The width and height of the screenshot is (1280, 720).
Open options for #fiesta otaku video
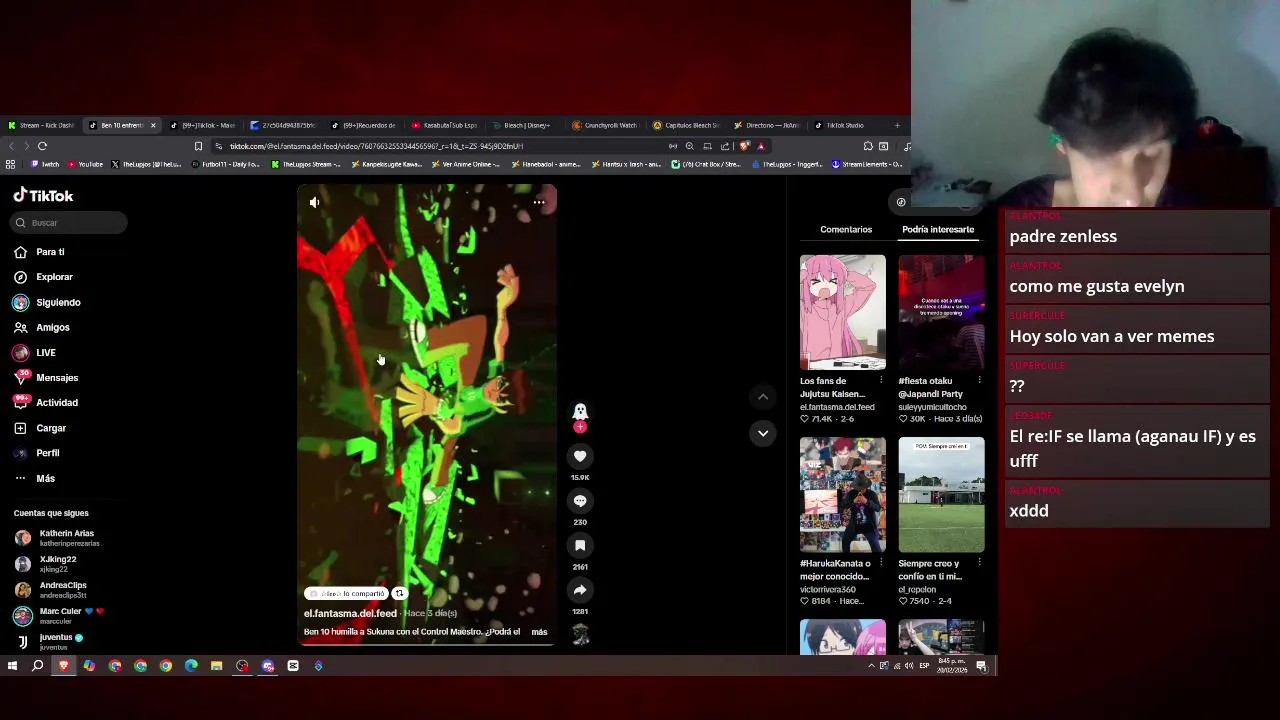979,381
